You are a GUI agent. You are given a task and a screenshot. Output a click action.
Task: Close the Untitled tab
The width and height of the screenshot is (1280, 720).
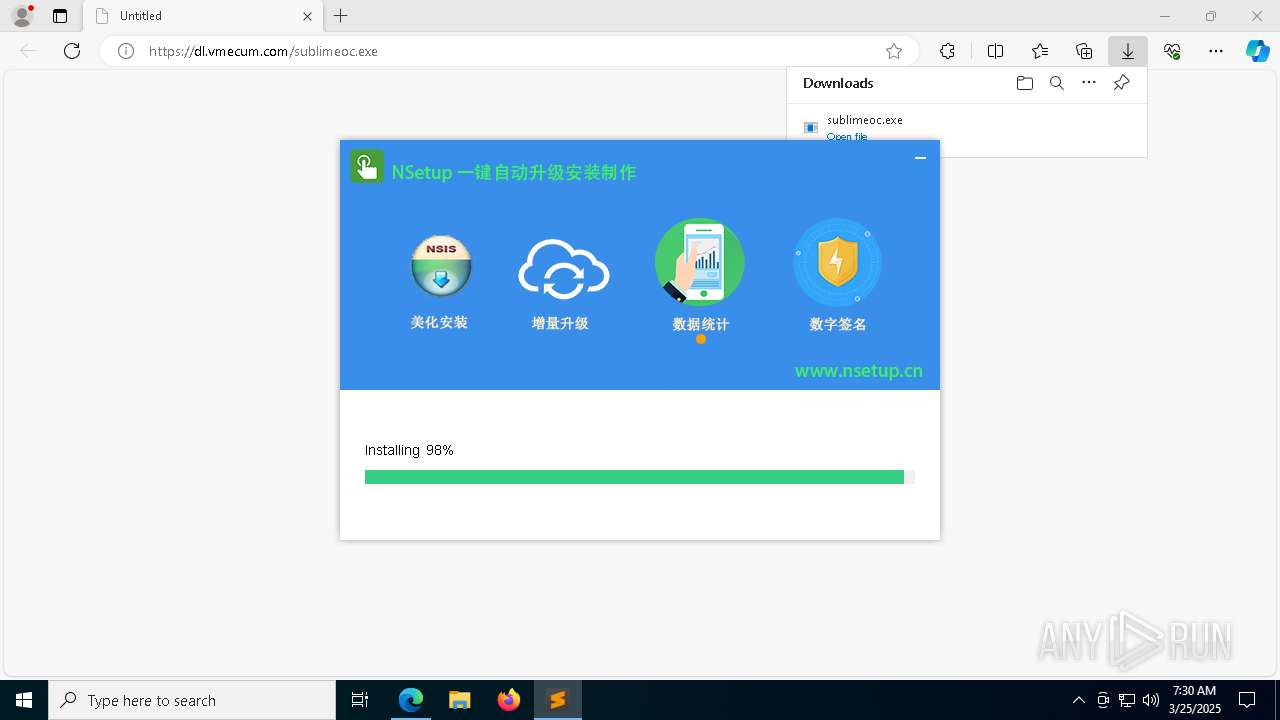click(x=308, y=16)
